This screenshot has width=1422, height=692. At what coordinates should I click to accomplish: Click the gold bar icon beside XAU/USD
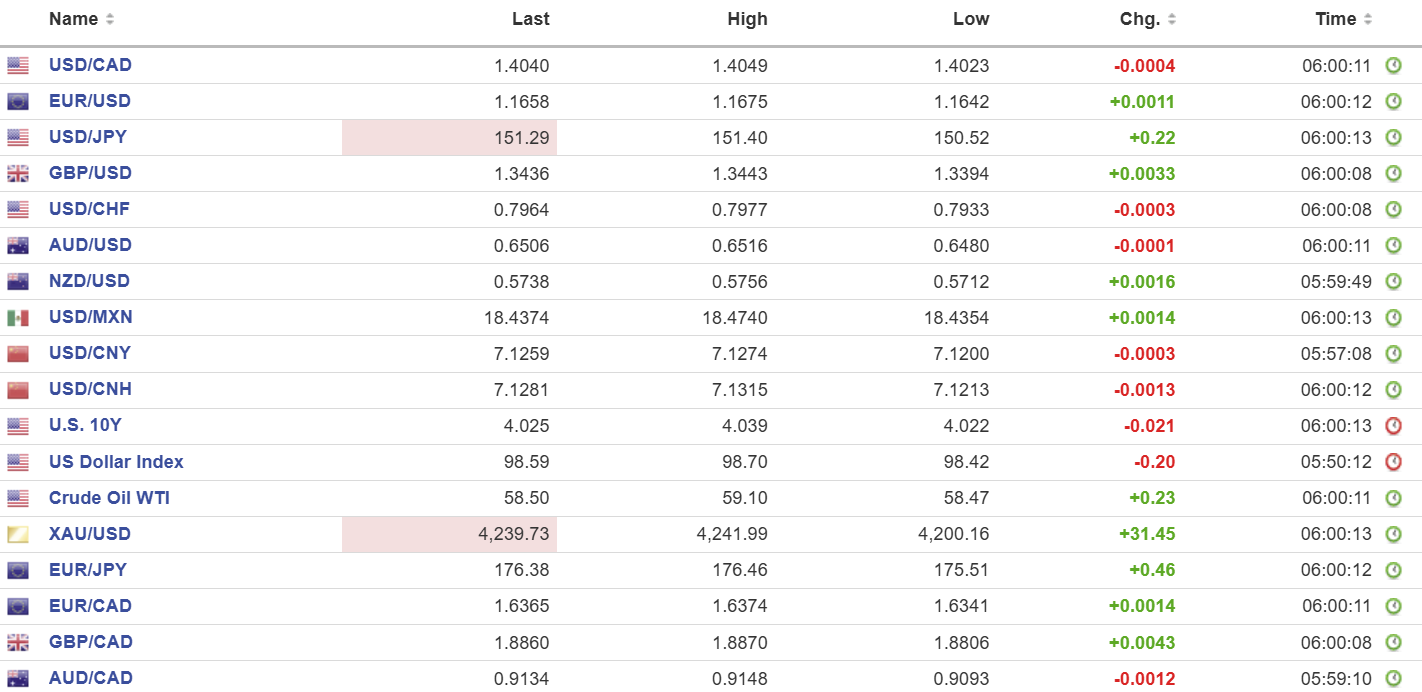18,534
